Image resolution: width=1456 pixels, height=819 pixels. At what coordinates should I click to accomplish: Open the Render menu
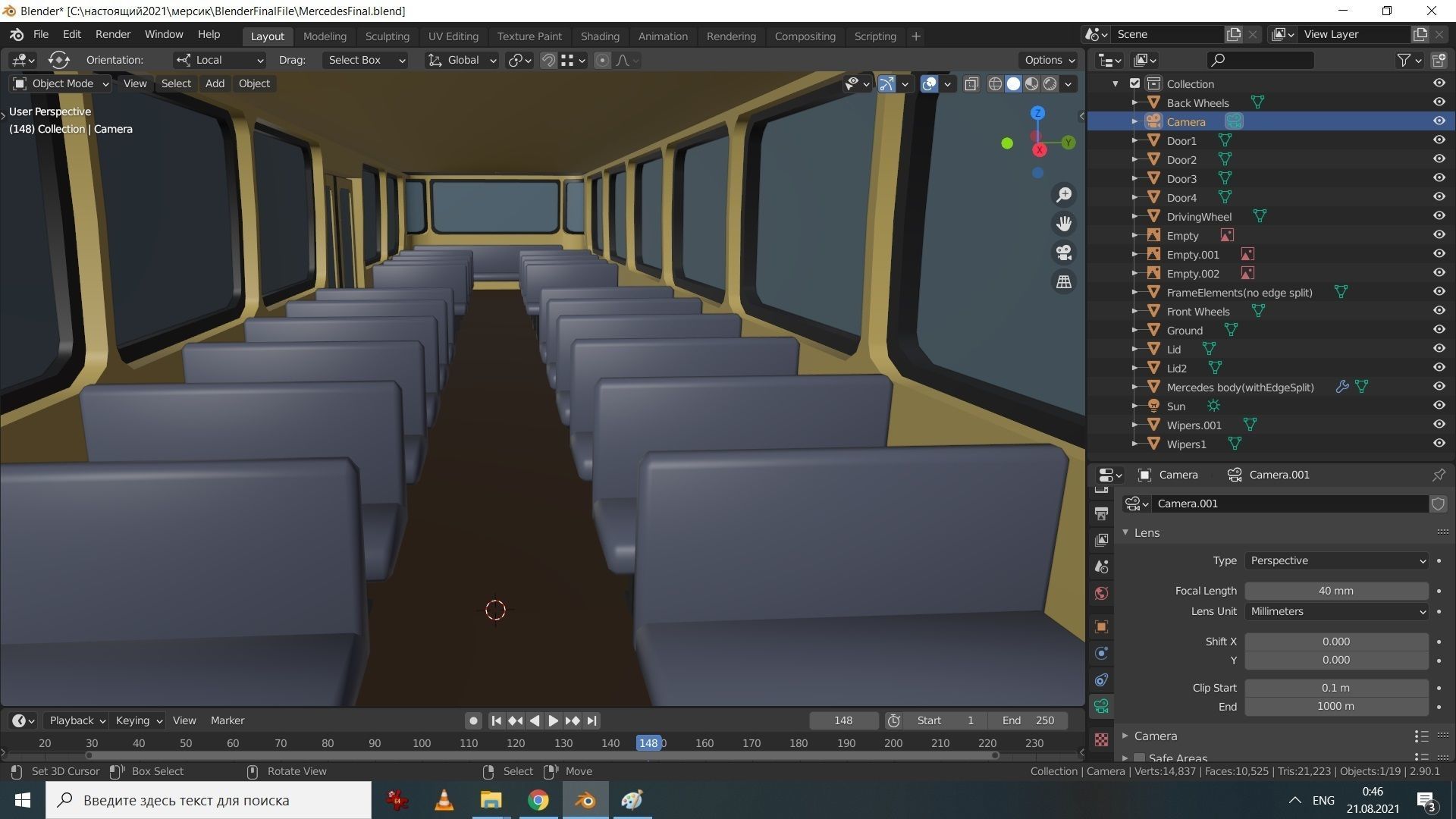point(113,34)
